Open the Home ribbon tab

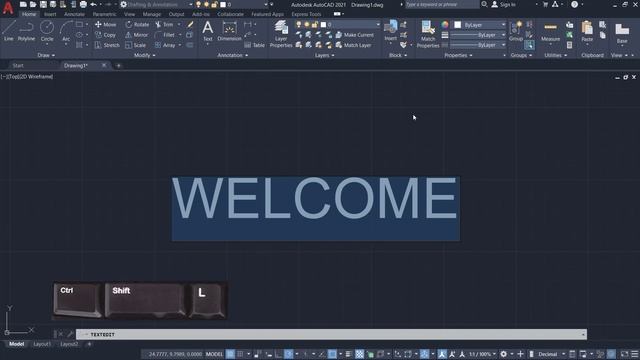coord(29,14)
